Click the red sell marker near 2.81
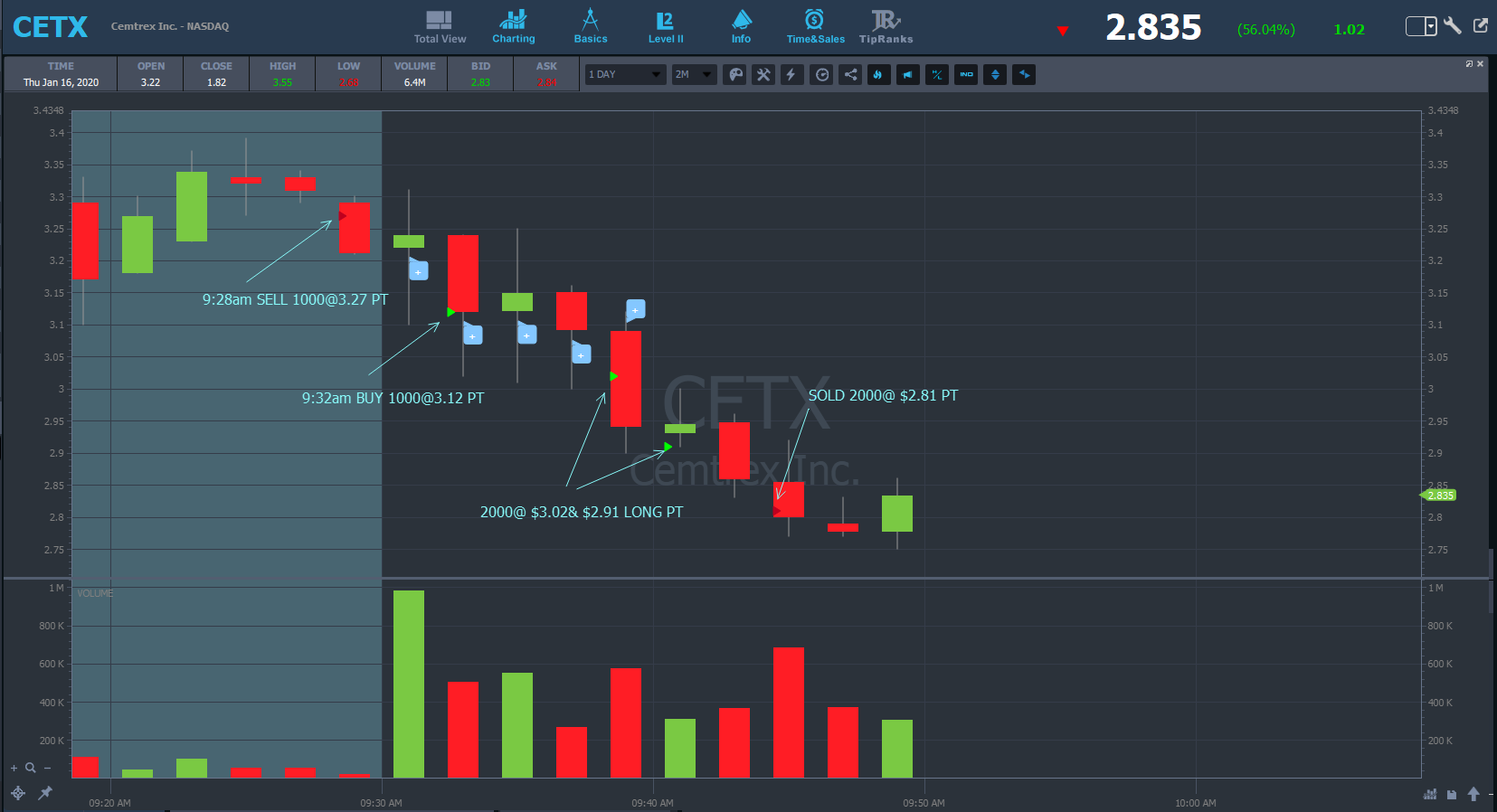1497x812 pixels. coord(777,511)
